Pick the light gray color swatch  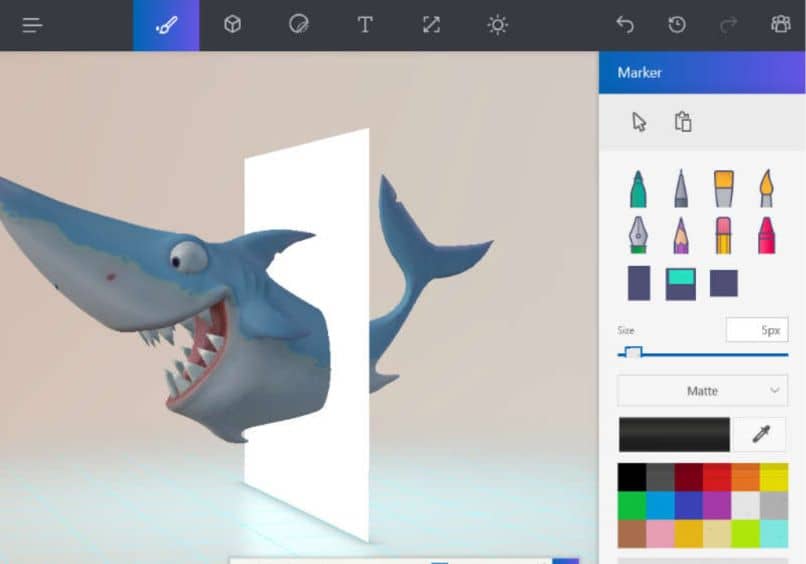click(x=774, y=505)
